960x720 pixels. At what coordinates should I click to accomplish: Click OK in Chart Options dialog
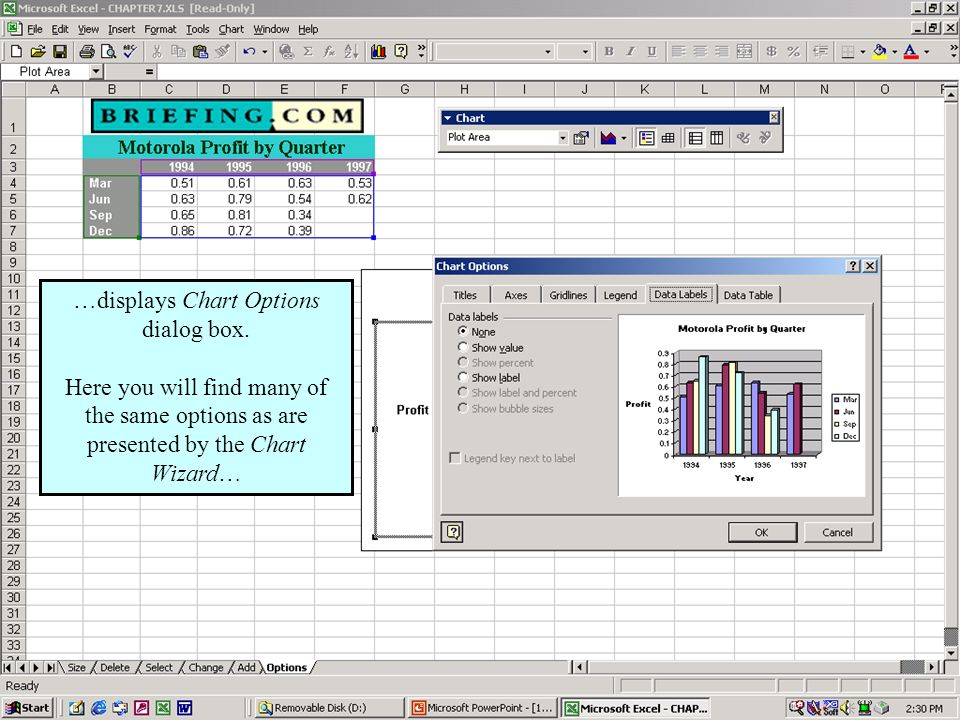[762, 532]
